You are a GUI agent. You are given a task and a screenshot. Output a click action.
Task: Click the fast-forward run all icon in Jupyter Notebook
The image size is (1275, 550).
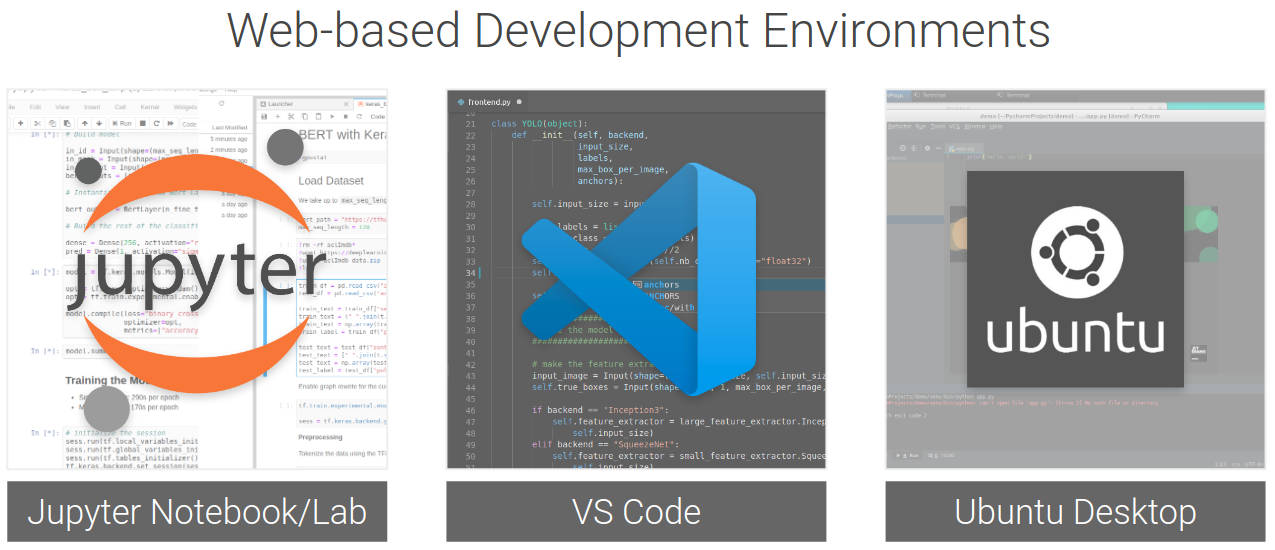click(170, 123)
